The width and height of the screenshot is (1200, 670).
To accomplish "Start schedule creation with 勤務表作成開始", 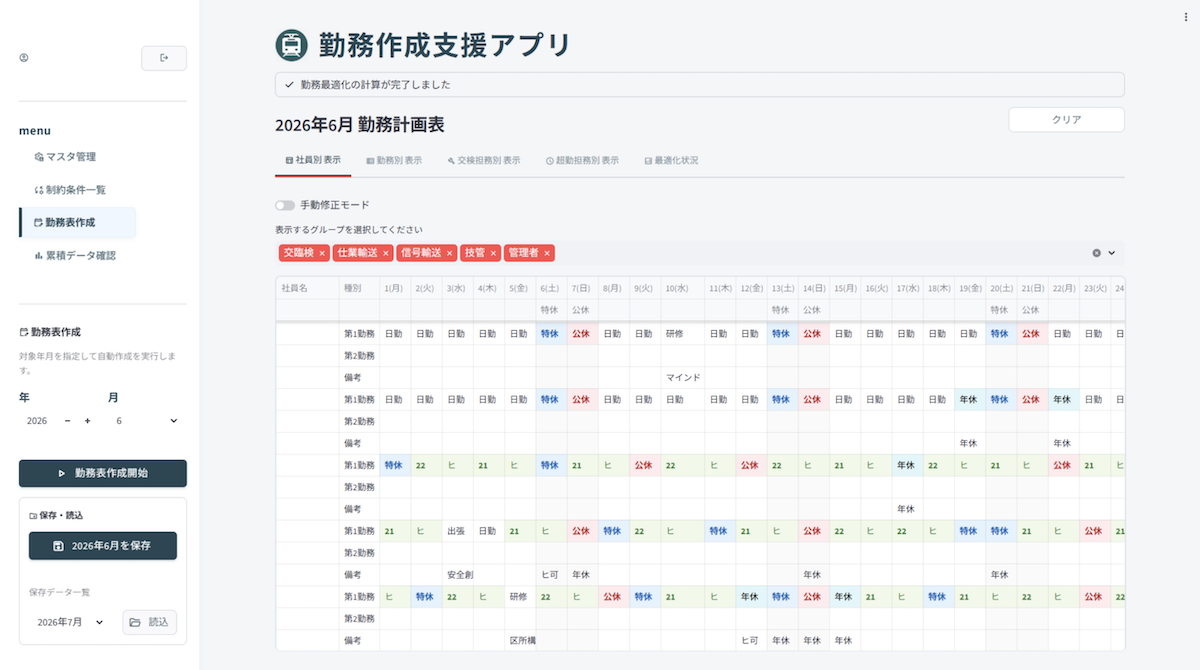I will [103, 473].
